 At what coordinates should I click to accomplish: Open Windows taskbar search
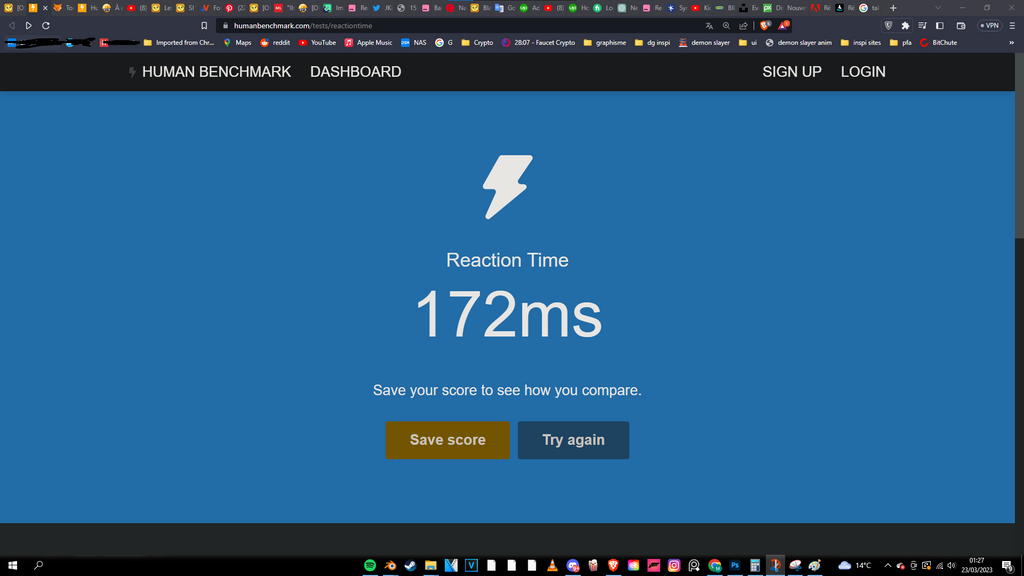(x=39, y=566)
